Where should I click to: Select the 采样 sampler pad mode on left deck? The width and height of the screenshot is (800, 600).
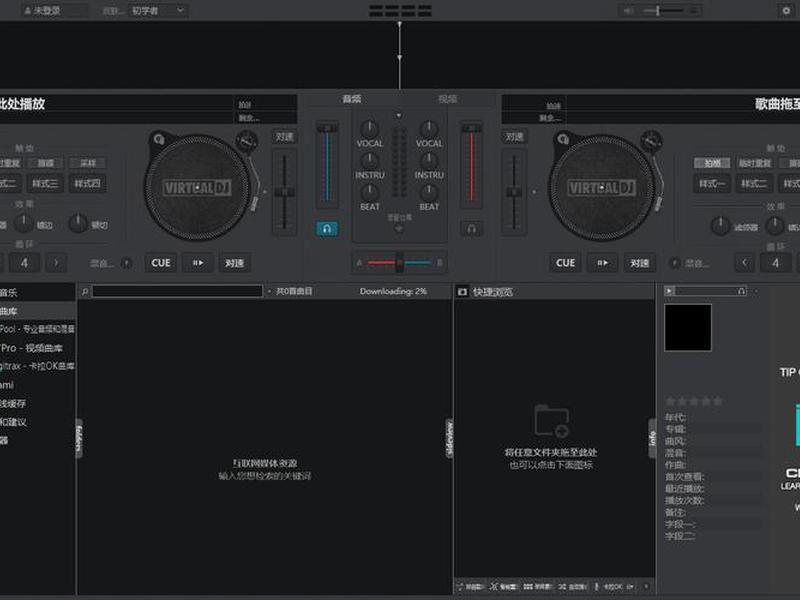[x=88, y=163]
